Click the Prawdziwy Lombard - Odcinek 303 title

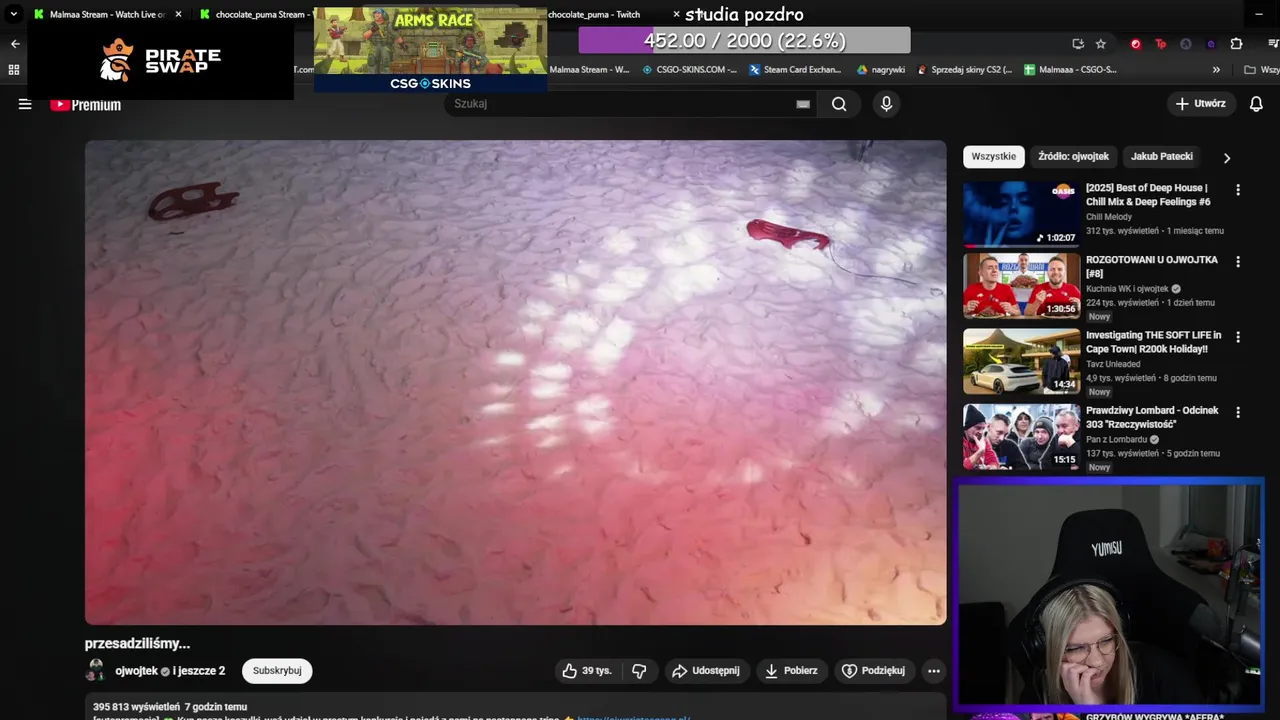1152,417
